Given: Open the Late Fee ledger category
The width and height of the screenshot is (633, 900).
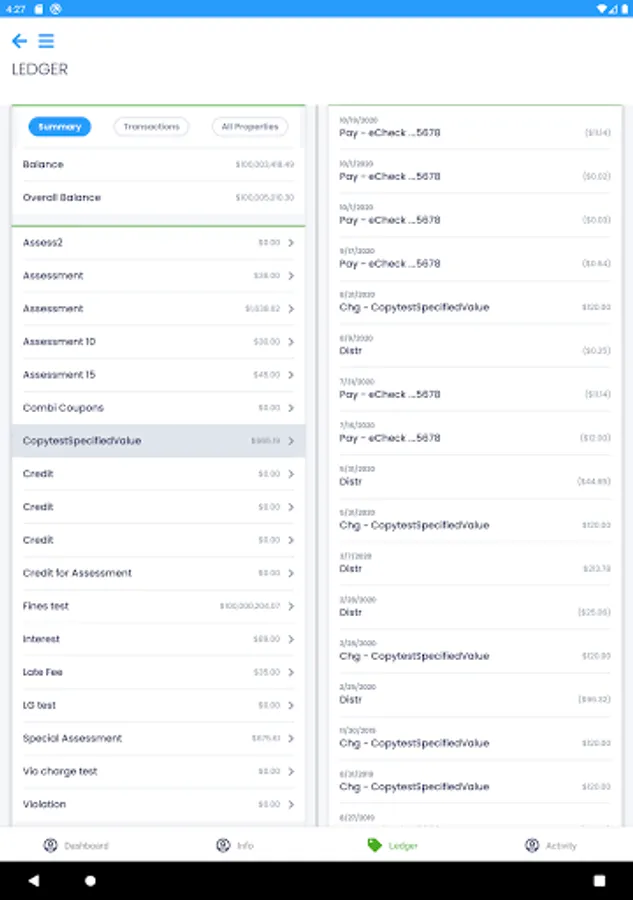Looking at the screenshot, I should click(158, 672).
